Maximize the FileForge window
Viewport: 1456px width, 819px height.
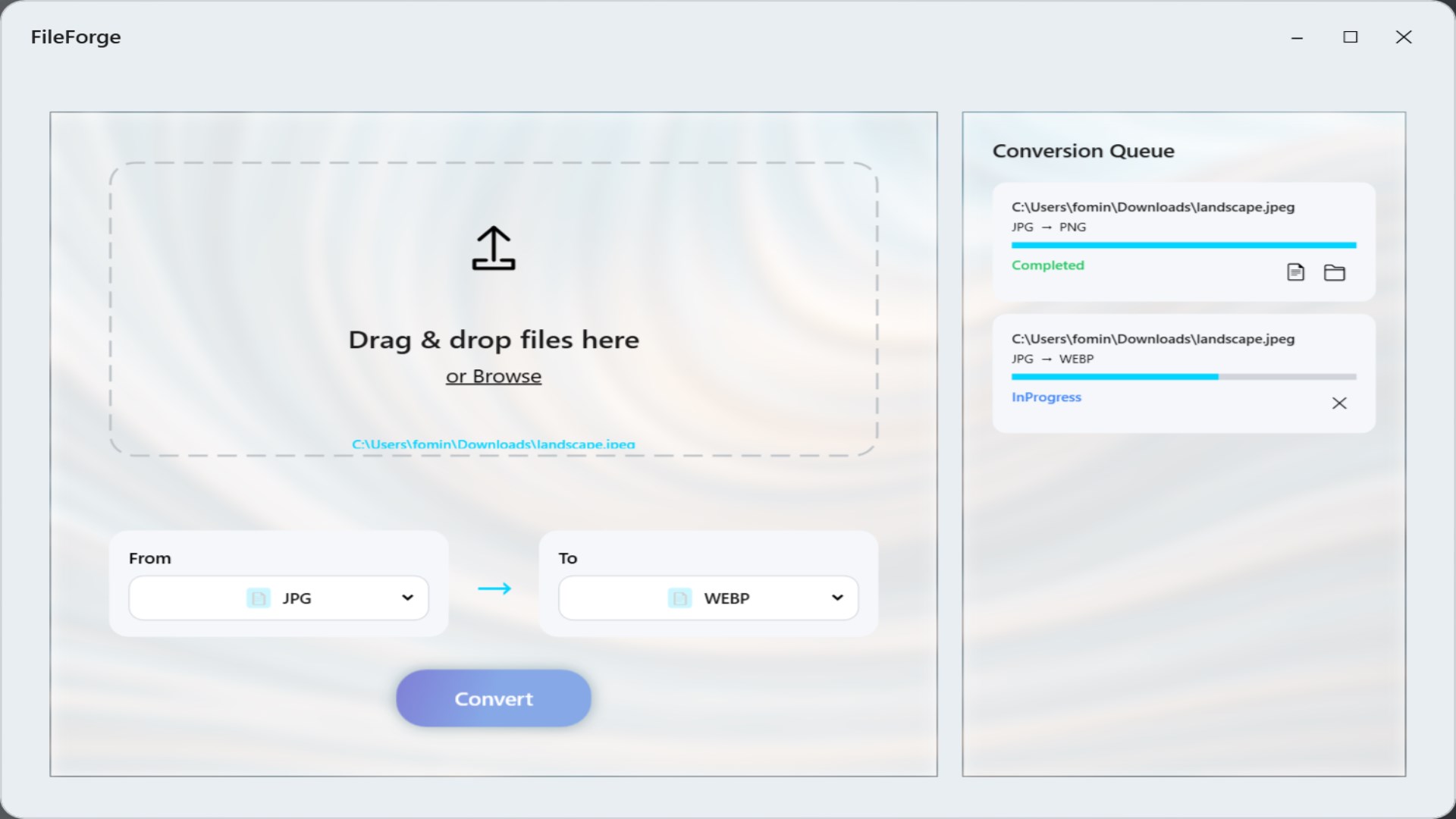1350,37
